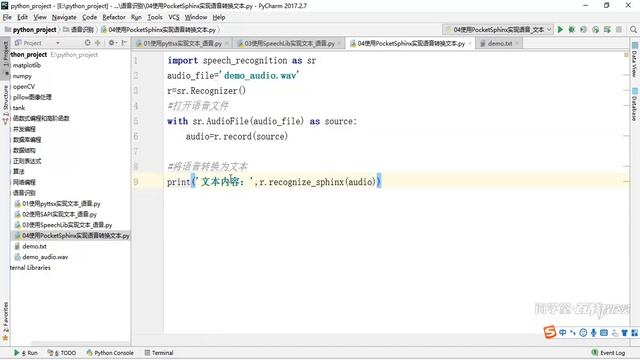This screenshot has width=640, height=360.
Task: Click the Sogou skin shirt icon
Action: pyautogui.click(x=624, y=333)
